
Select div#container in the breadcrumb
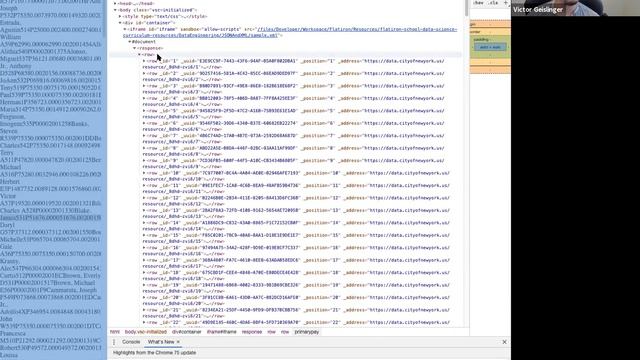click(x=187, y=332)
